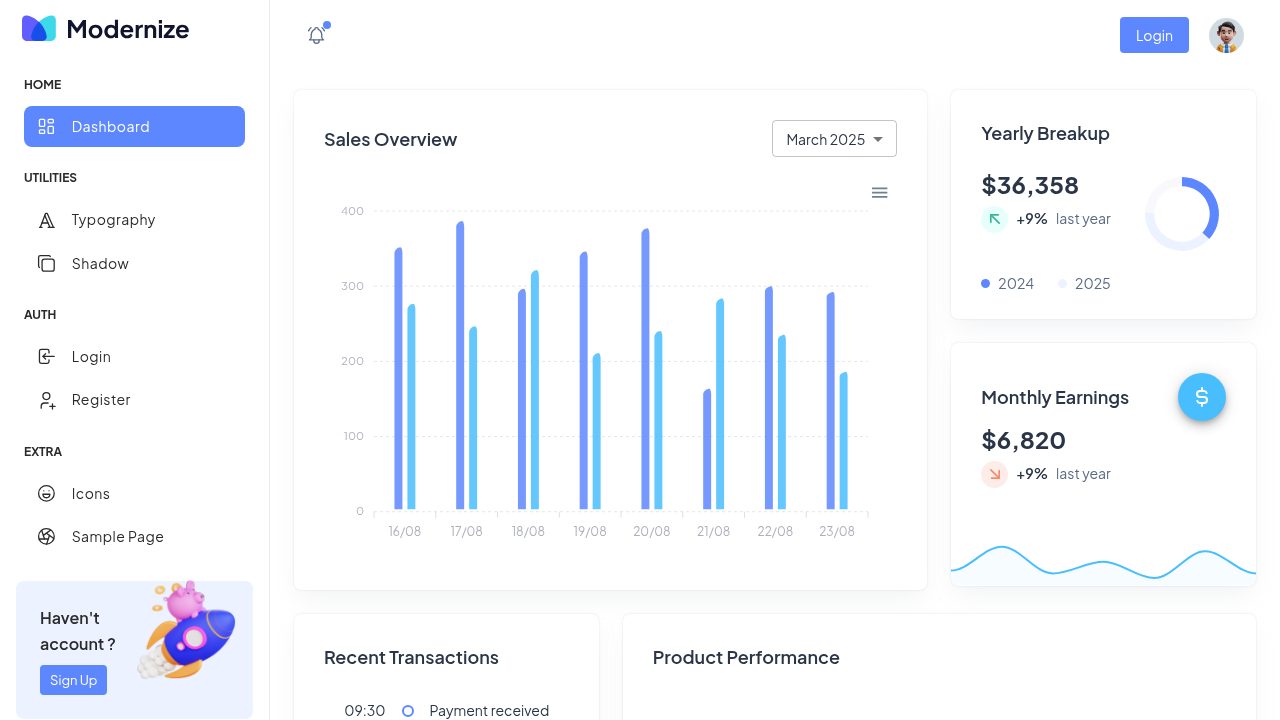Click the Yearly Breakup donut chart
Image resolution: width=1280 pixels, height=720 pixels.
point(1182,214)
